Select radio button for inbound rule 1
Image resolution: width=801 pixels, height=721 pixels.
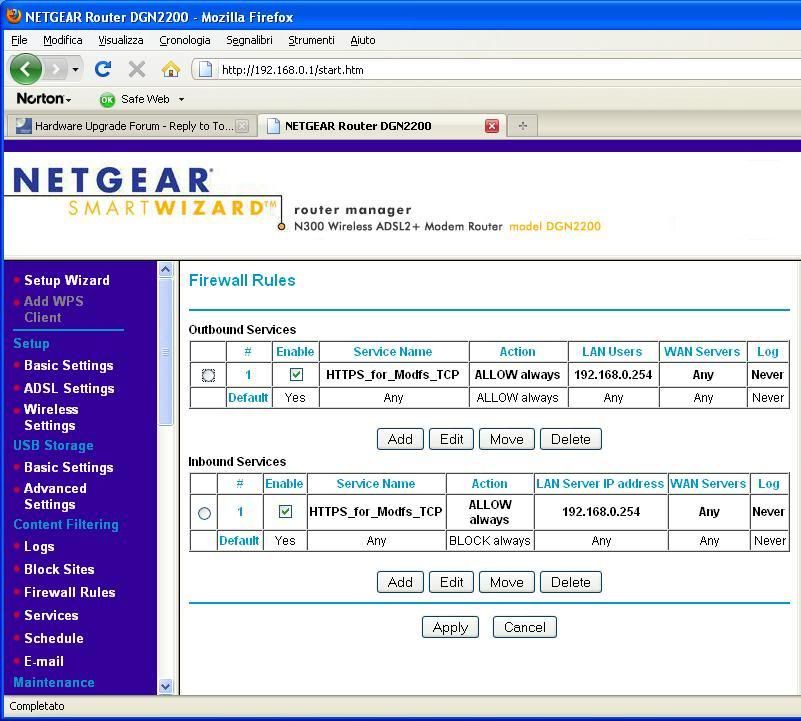pos(204,513)
